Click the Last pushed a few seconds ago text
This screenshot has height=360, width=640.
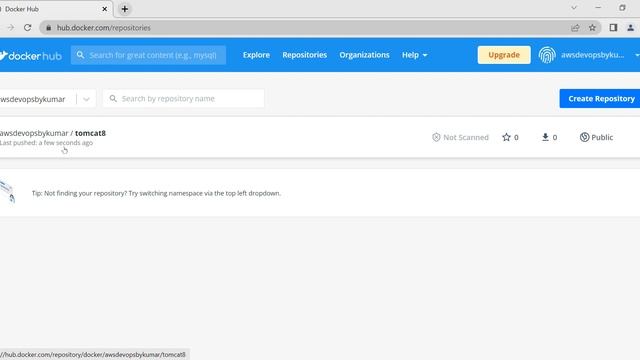pos(46,143)
